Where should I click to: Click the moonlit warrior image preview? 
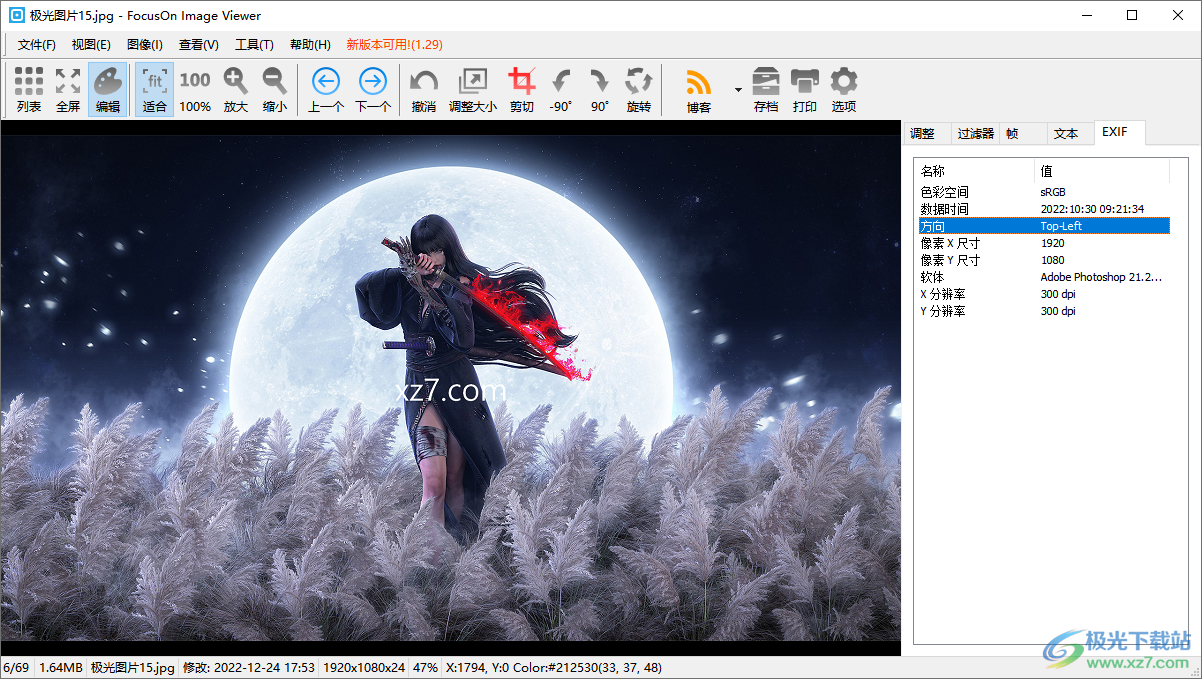[450, 388]
